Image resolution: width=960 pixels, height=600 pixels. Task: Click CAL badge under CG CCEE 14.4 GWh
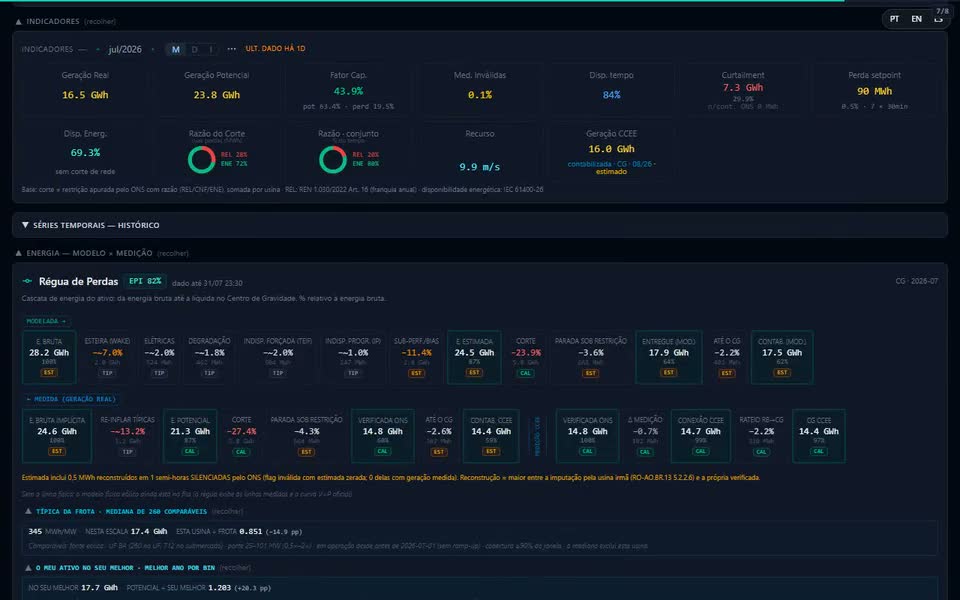819,451
